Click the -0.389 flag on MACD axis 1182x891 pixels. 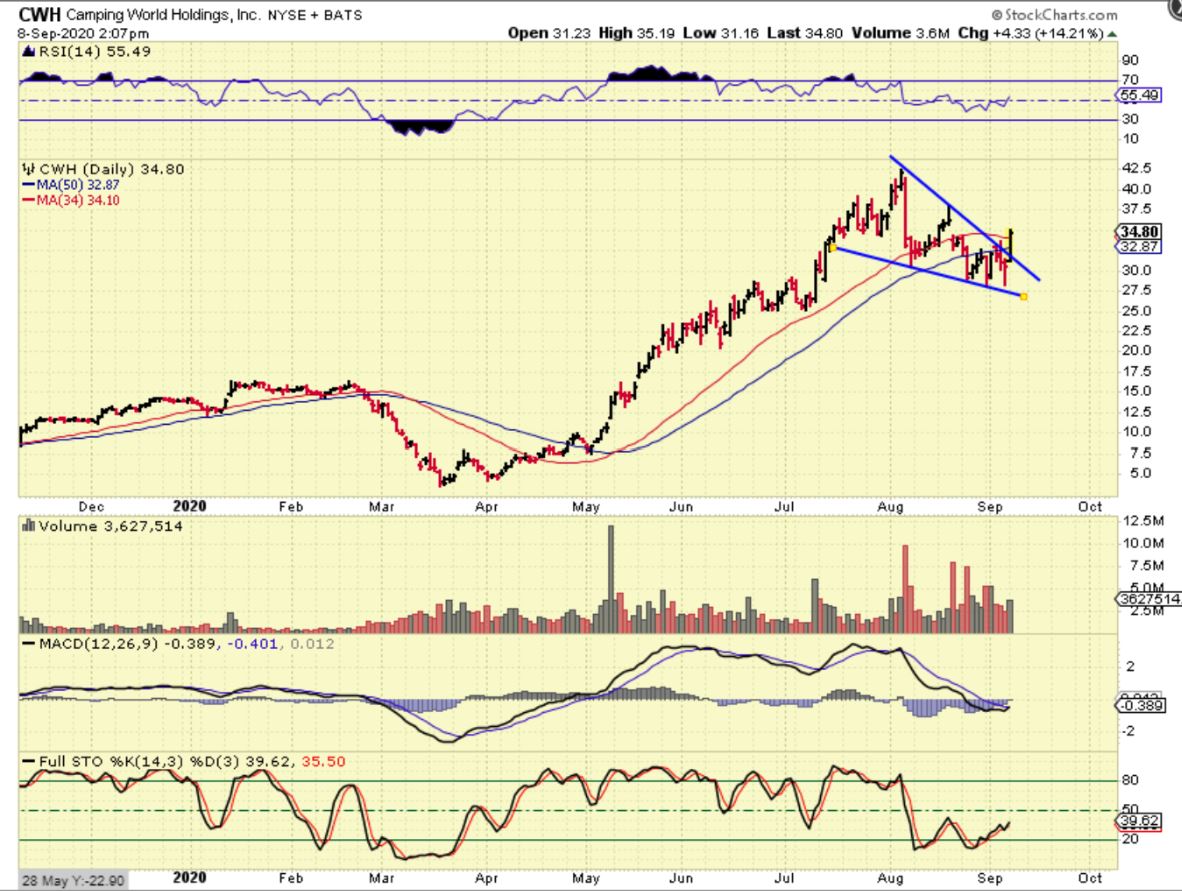1141,706
